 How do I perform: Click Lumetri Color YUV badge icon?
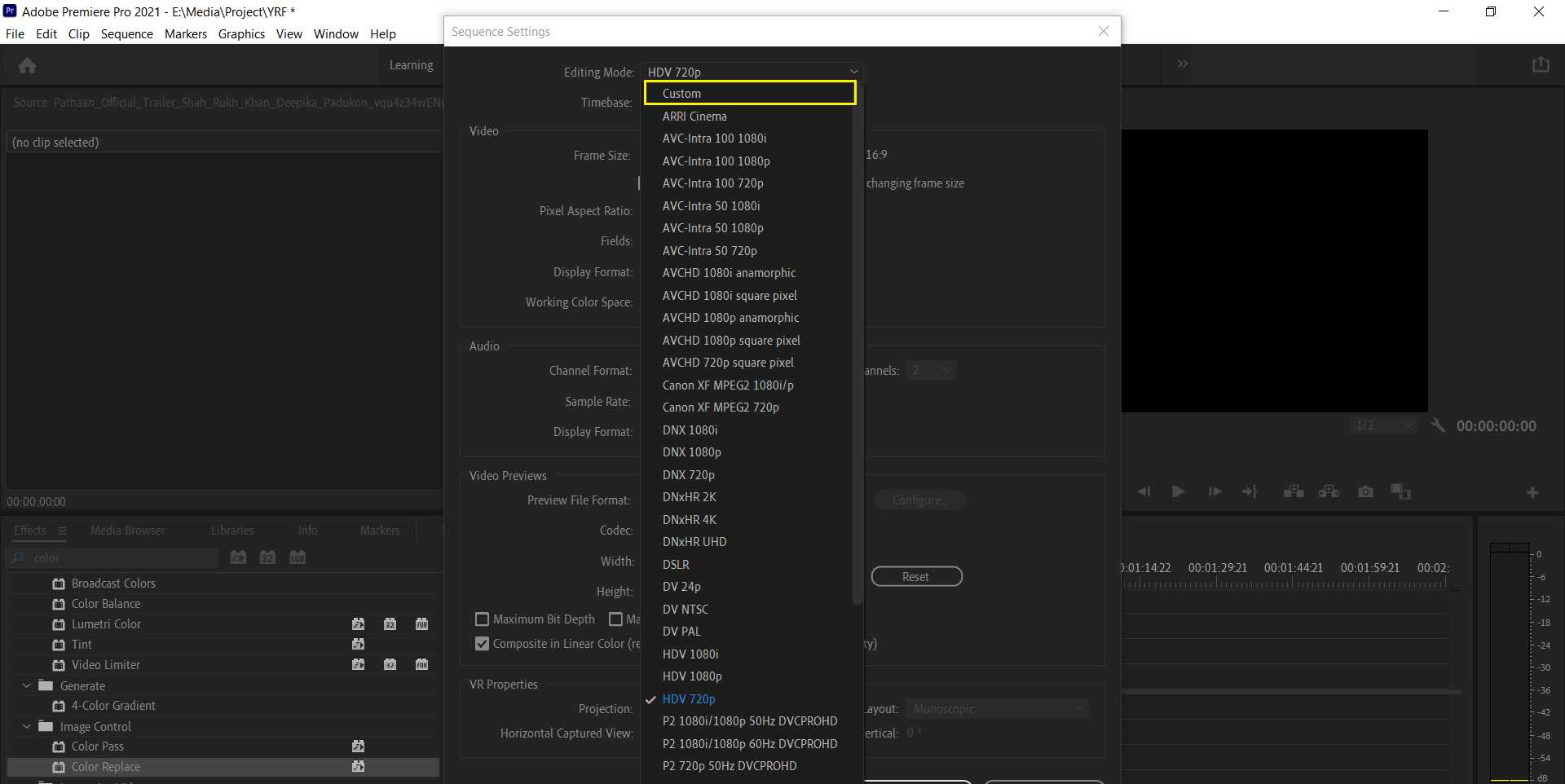pyautogui.click(x=421, y=623)
